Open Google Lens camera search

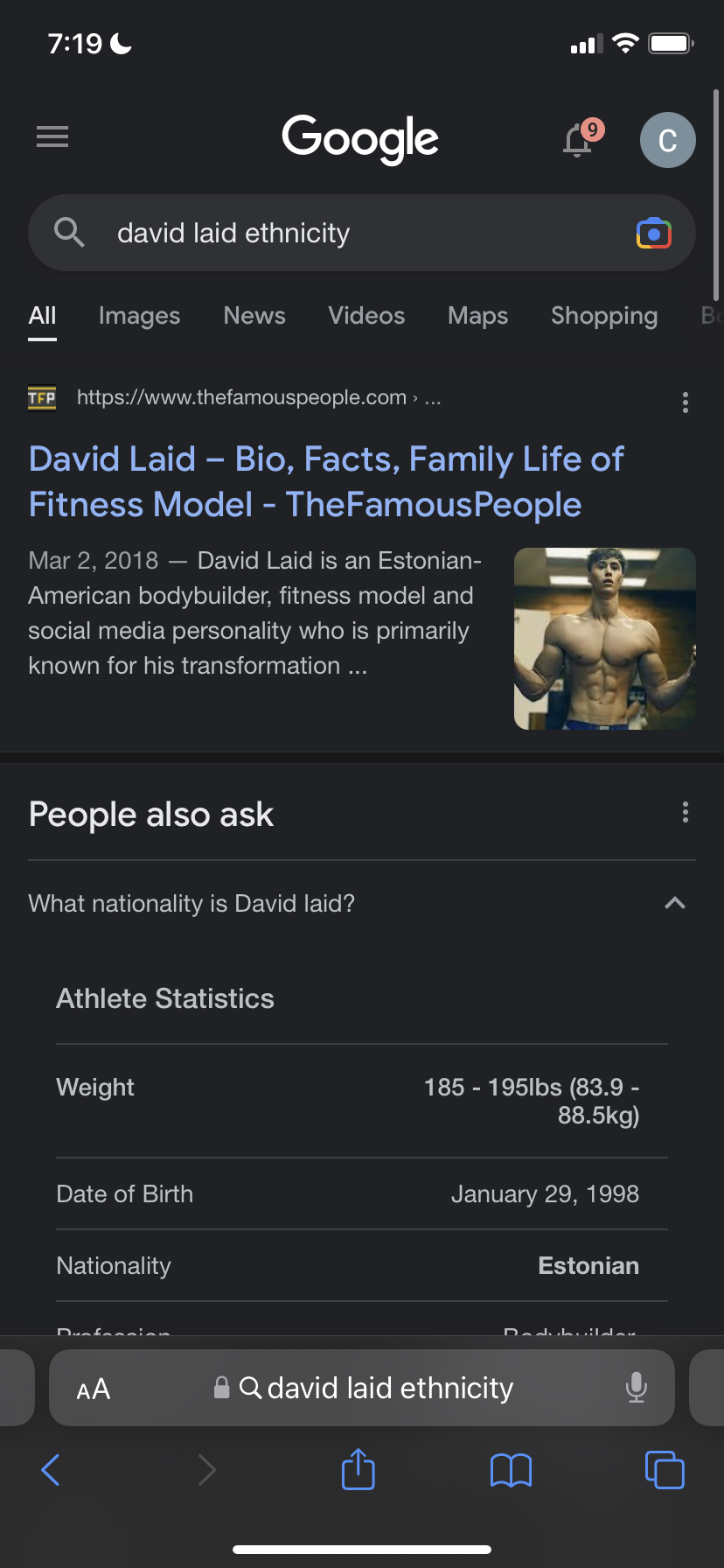[x=654, y=234]
